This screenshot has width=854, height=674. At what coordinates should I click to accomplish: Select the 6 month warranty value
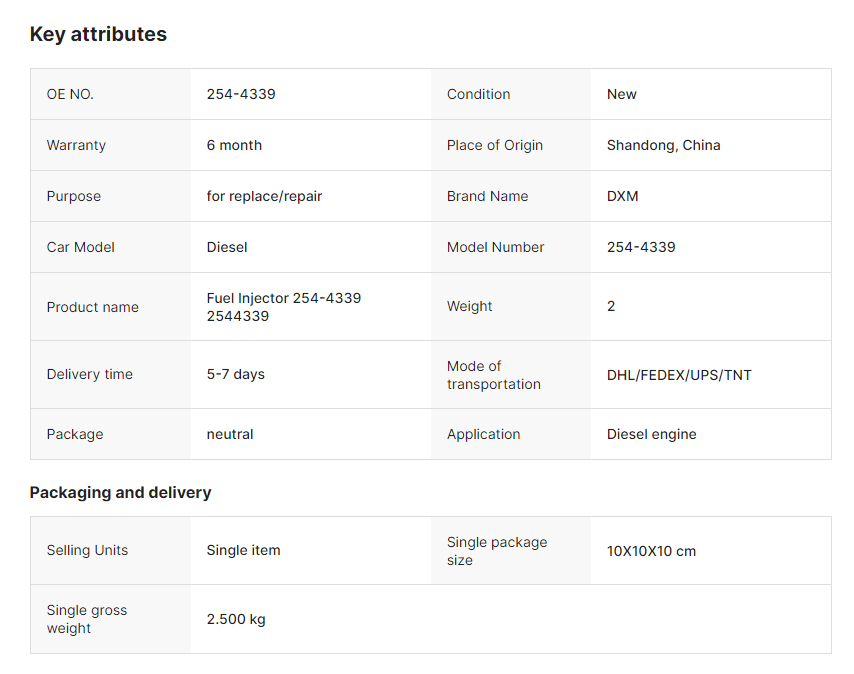coord(234,145)
